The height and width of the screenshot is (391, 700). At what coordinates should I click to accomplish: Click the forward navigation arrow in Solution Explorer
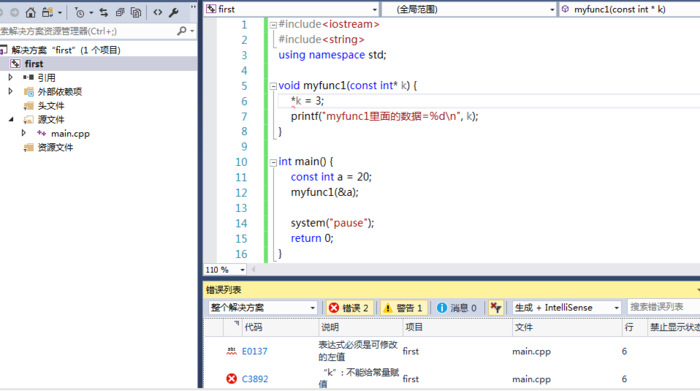point(14,12)
